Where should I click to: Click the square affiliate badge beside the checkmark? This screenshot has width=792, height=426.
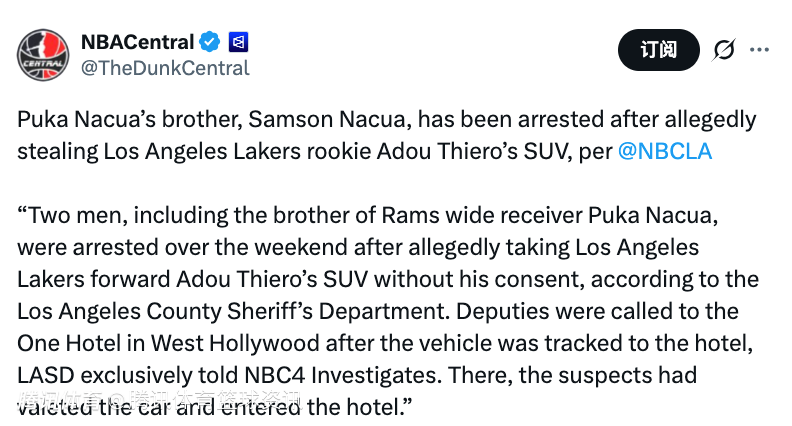point(238,42)
